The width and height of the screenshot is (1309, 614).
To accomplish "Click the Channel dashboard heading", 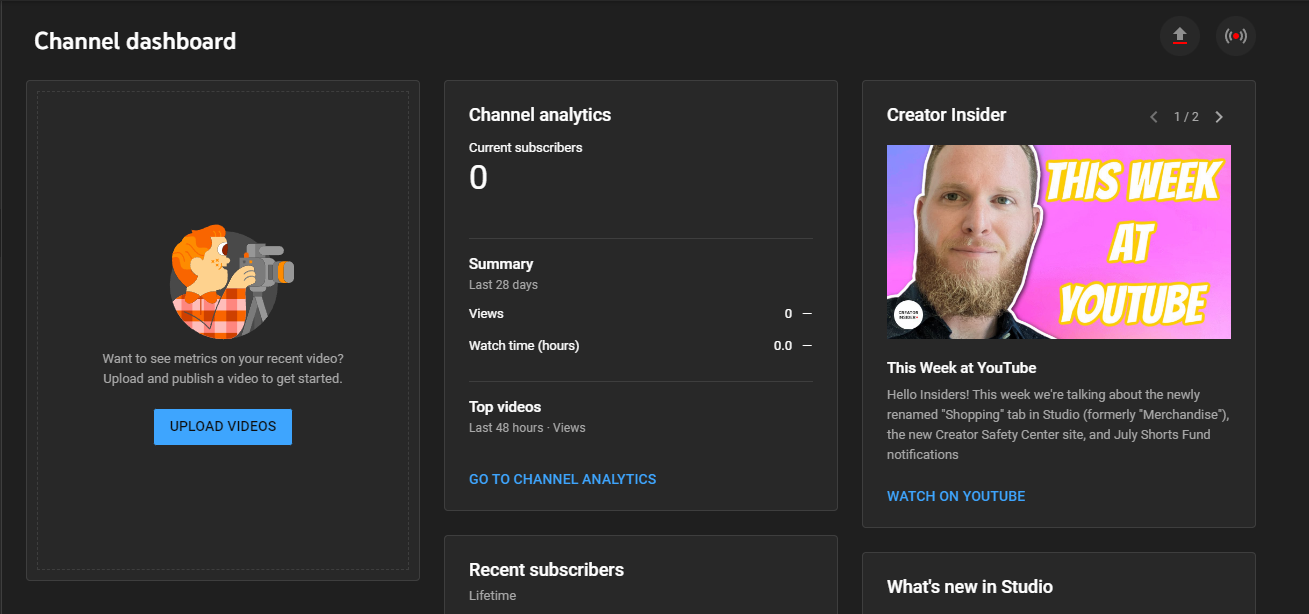I will [x=135, y=41].
